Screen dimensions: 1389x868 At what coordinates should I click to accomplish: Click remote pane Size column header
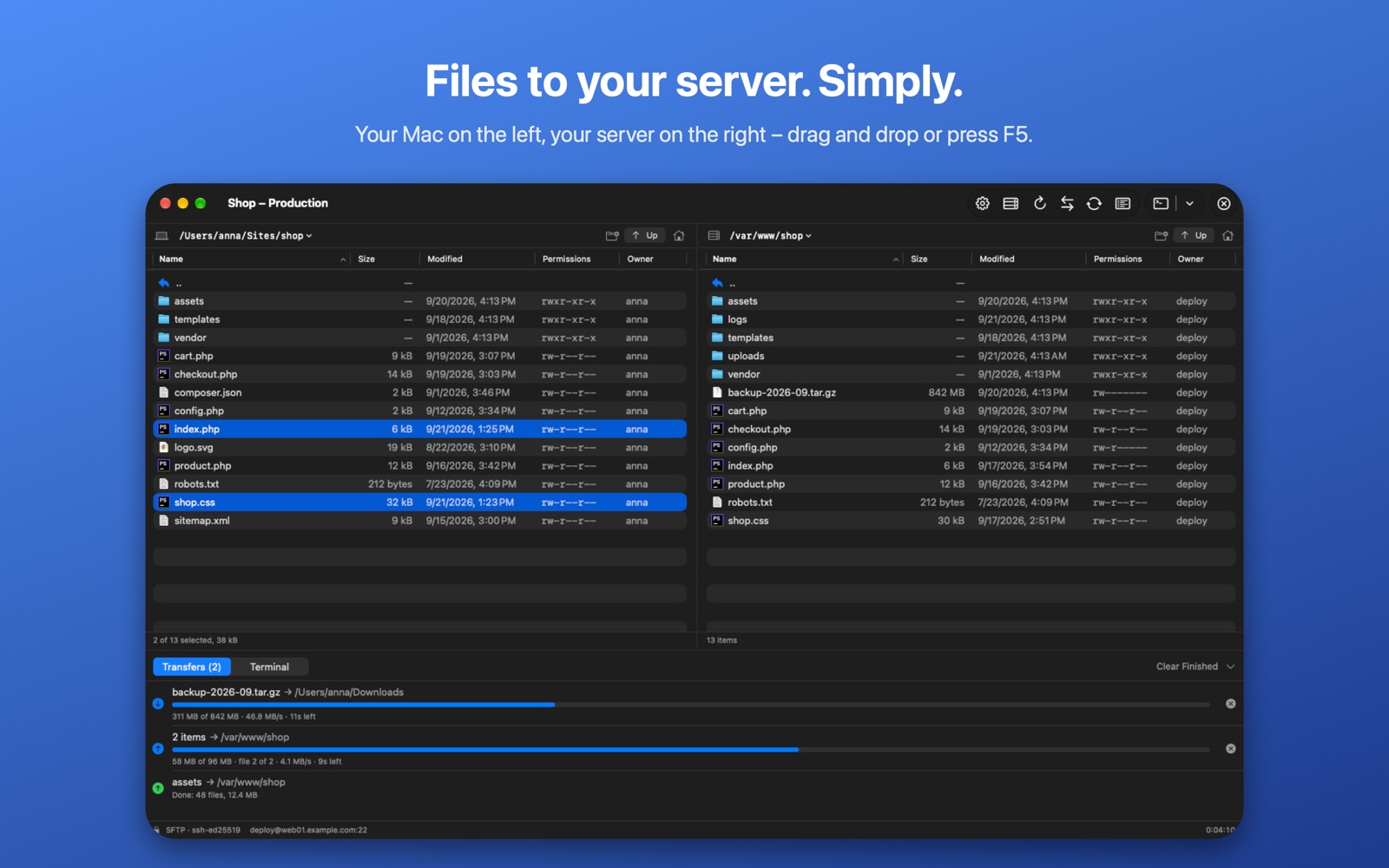tap(937, 259)
